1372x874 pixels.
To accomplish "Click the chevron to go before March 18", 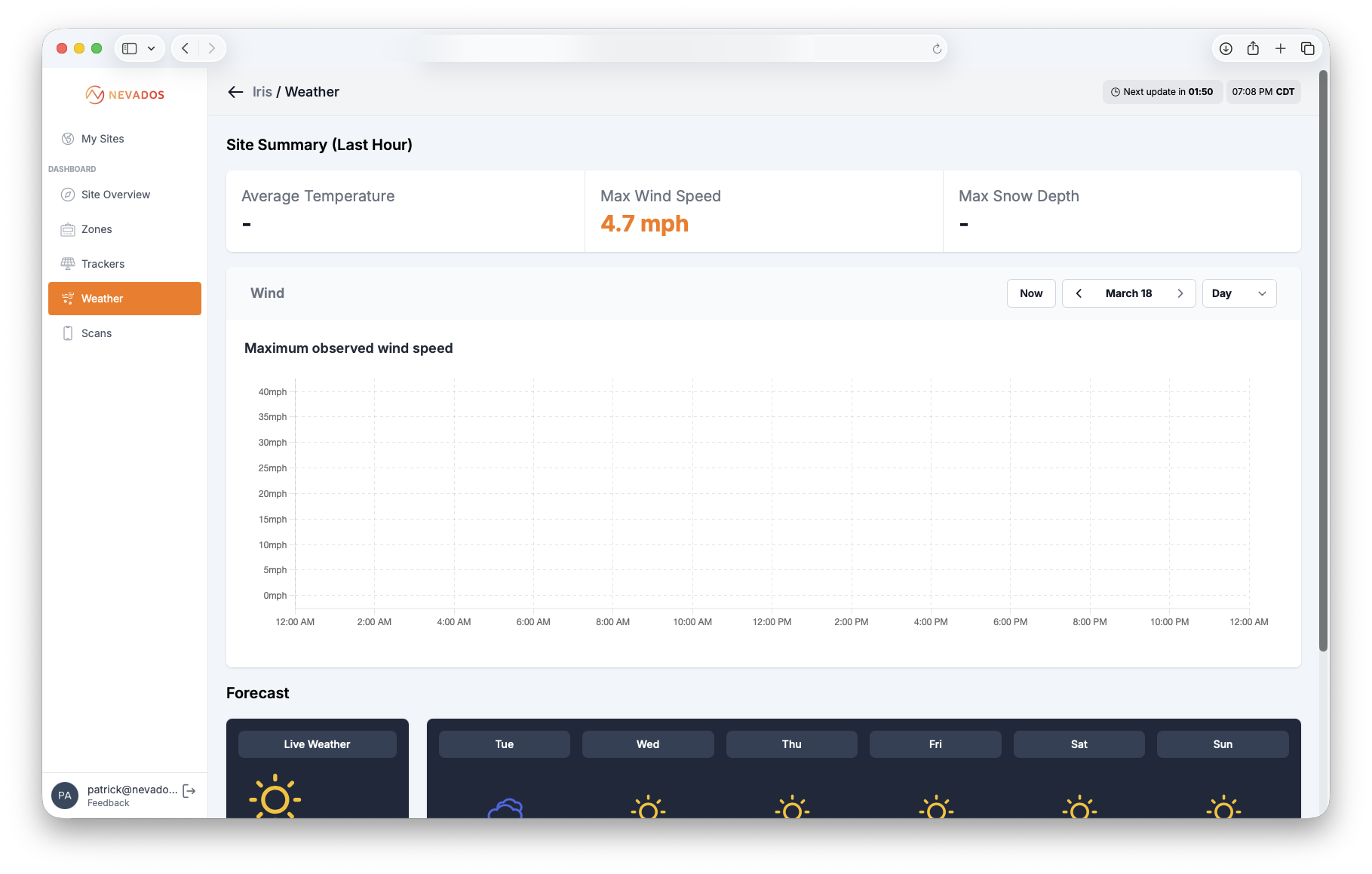I will (x=1079, y=293).
